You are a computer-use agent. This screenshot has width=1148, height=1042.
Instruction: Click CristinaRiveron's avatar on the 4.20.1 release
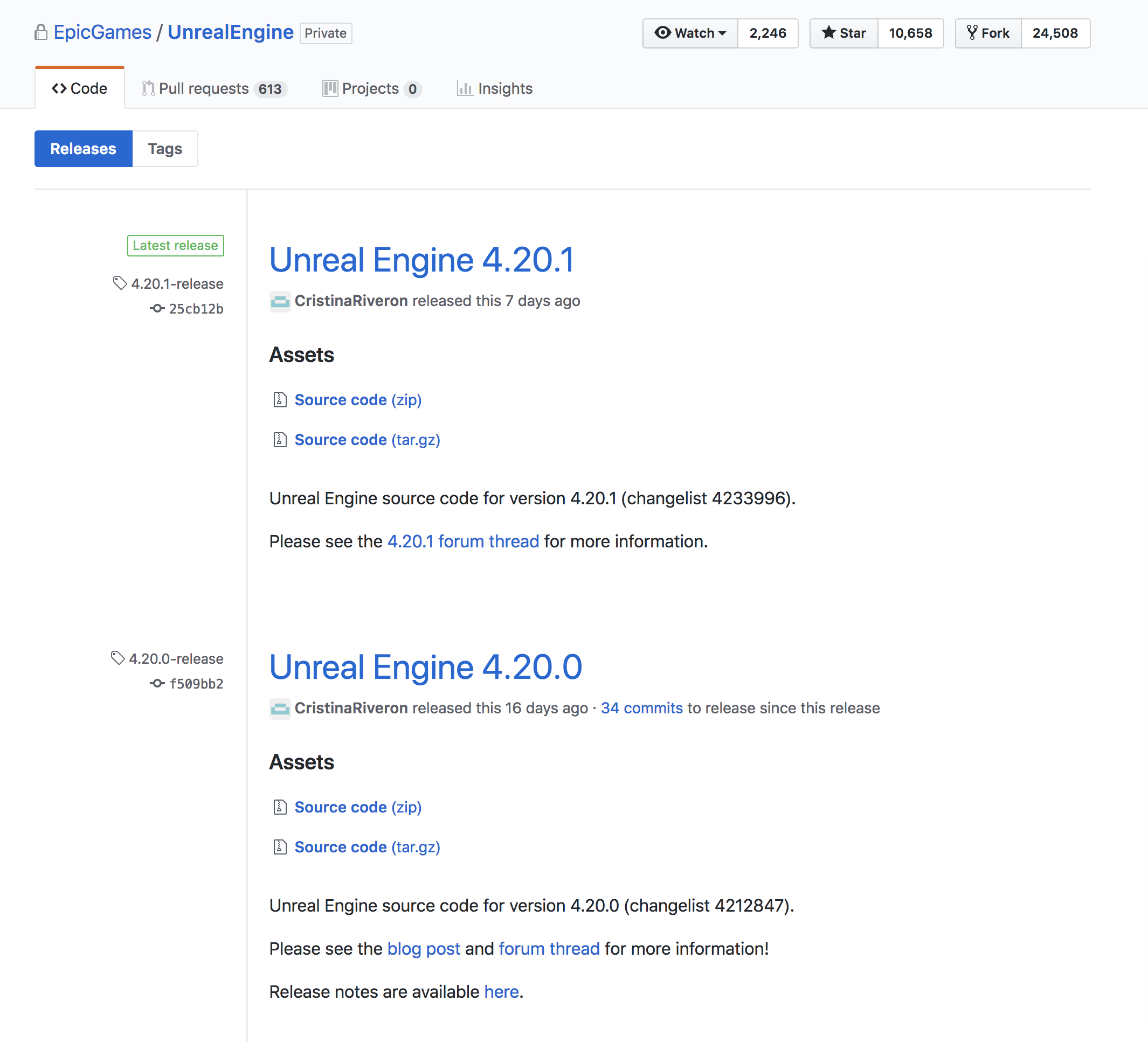tap(280, 301)
